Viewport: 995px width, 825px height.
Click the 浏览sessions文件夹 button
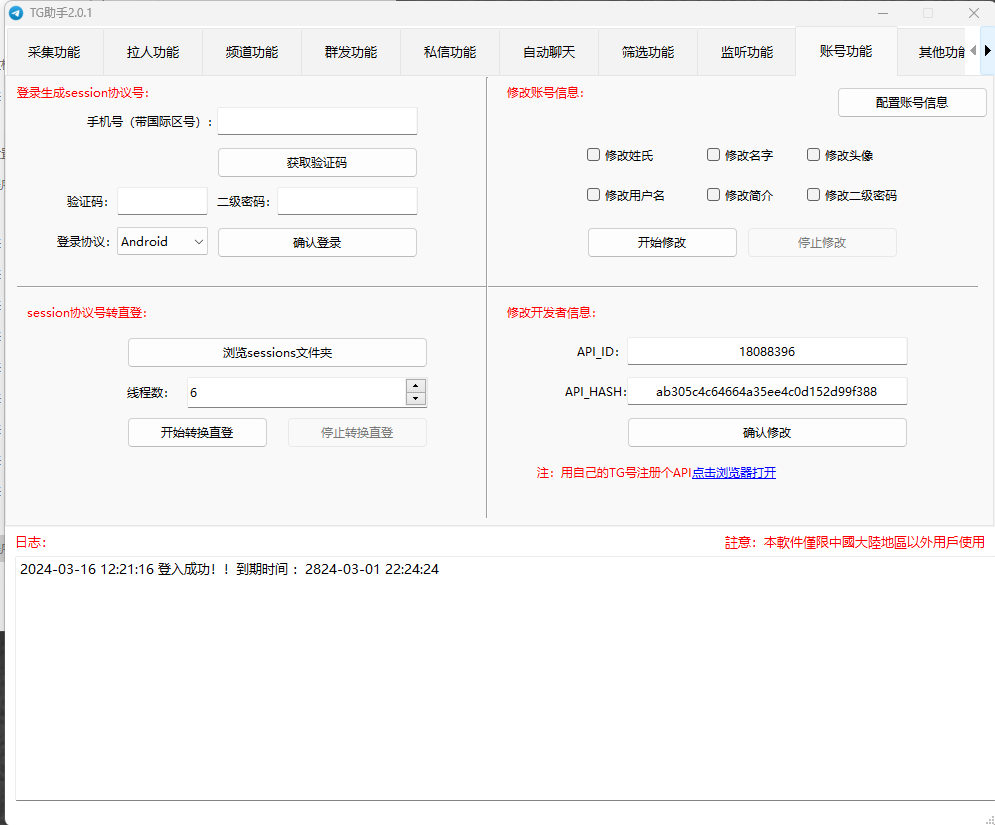(277, 352)
